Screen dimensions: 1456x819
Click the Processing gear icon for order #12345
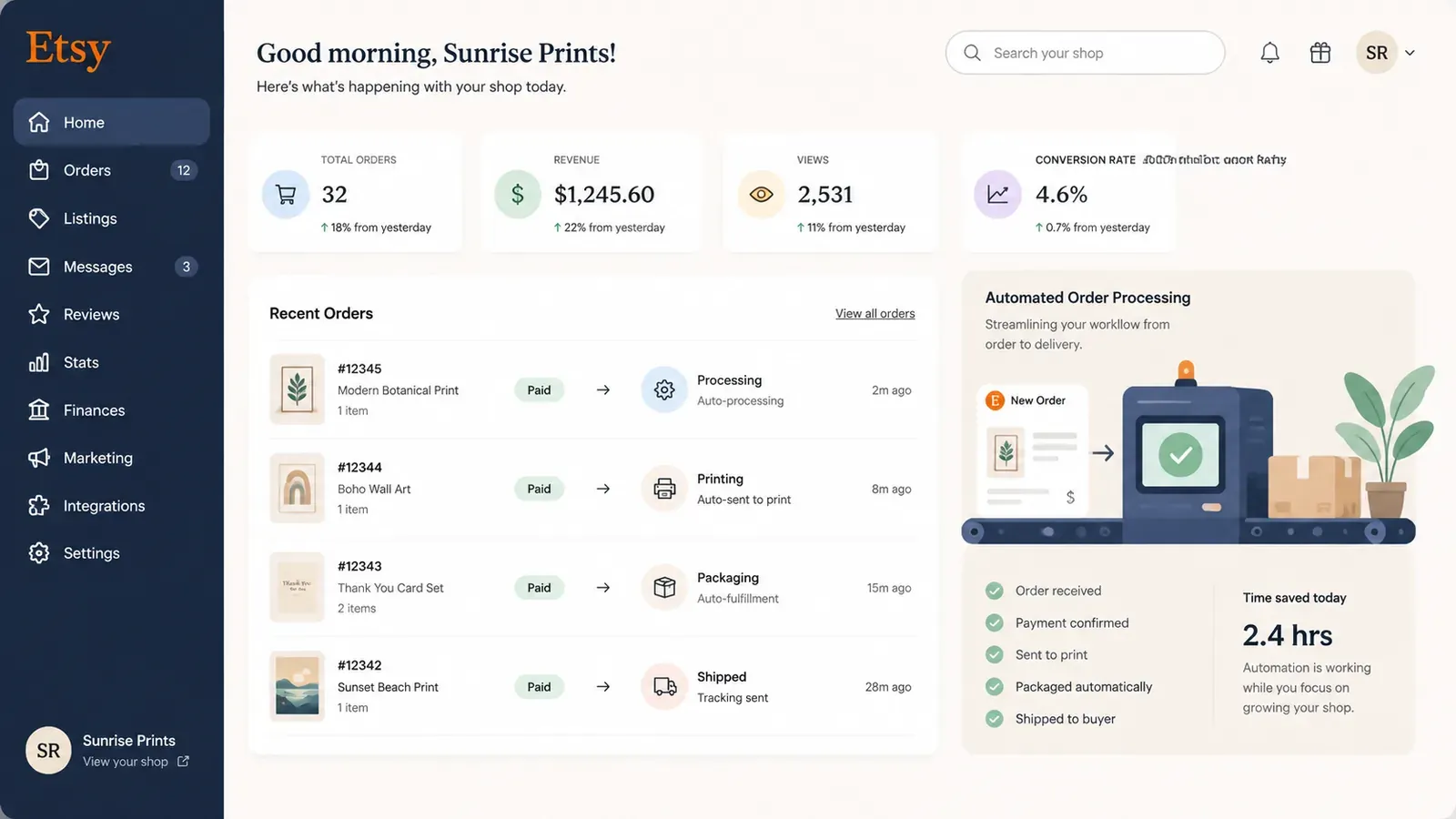[x=664, y=389]
